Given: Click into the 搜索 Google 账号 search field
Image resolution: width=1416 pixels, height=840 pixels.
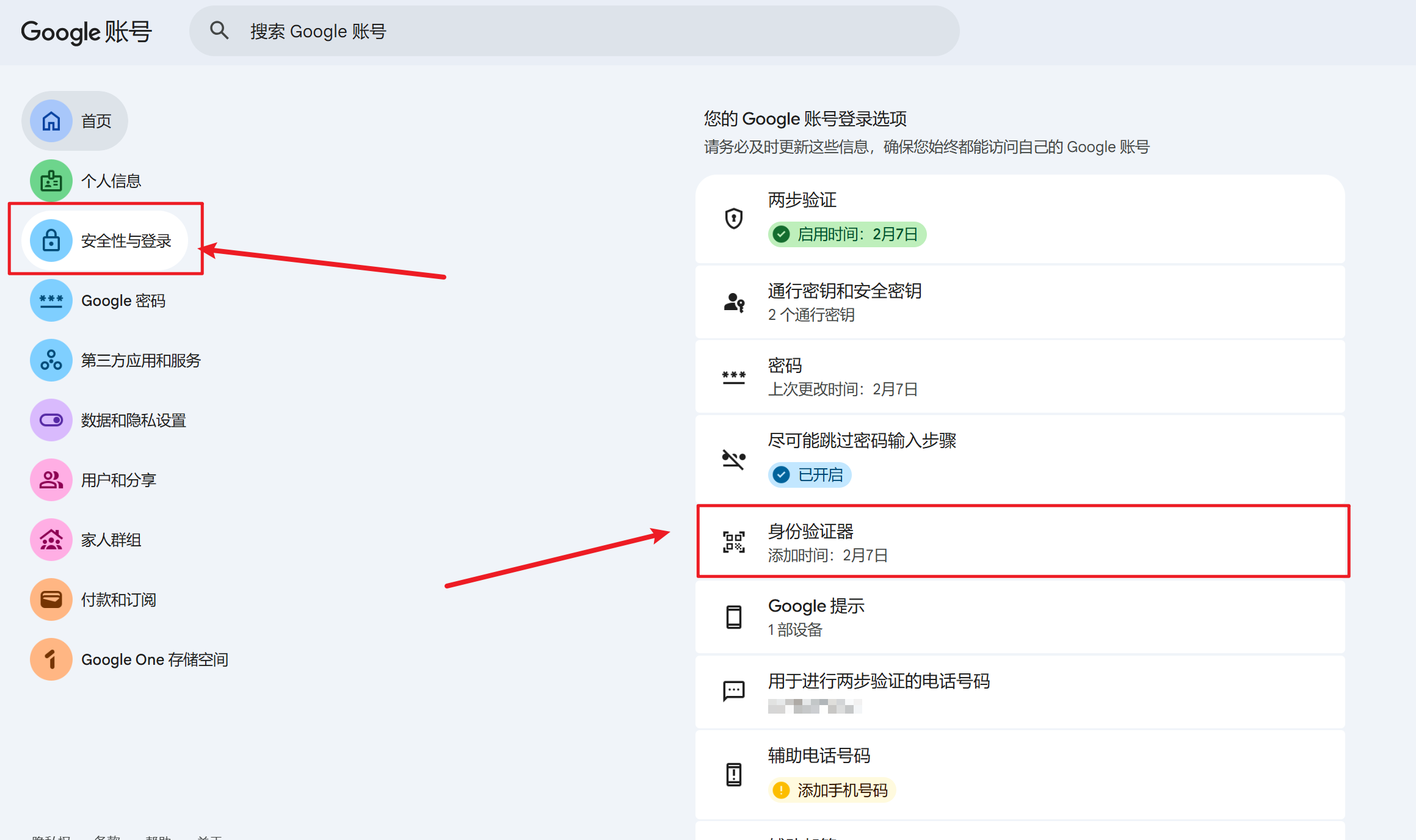Looking at the screenshot, I should 574,31.
